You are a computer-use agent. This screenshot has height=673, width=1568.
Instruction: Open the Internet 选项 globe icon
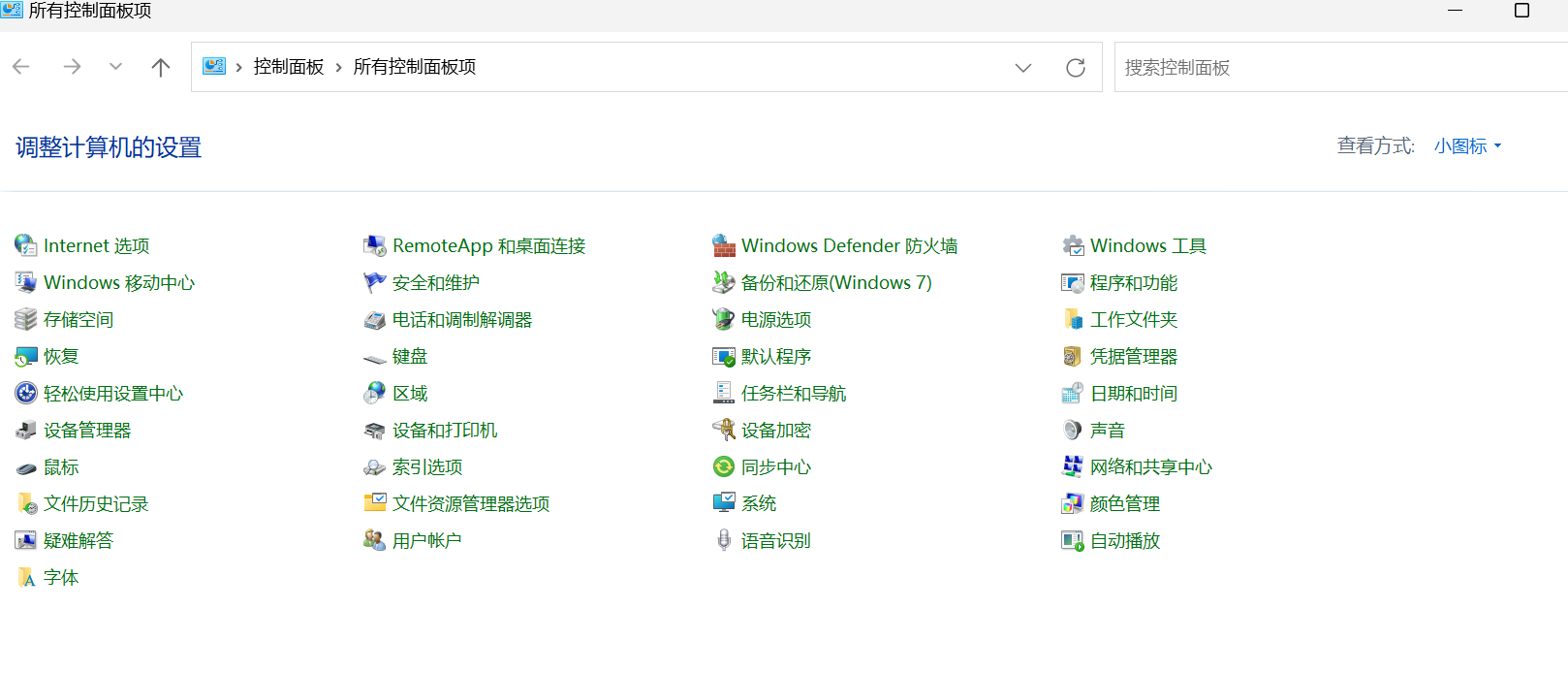pos(26,245)
